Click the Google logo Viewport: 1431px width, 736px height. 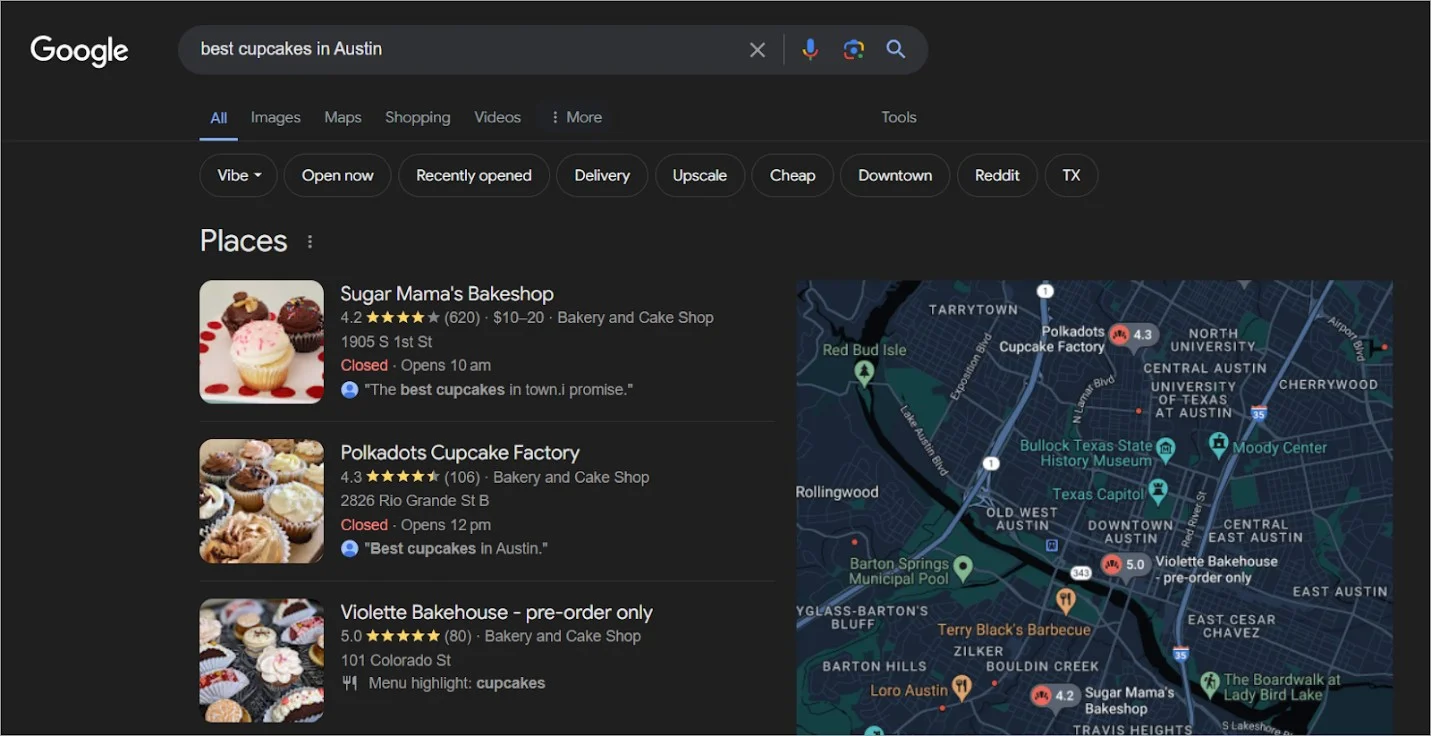click(x=79, y=50)
